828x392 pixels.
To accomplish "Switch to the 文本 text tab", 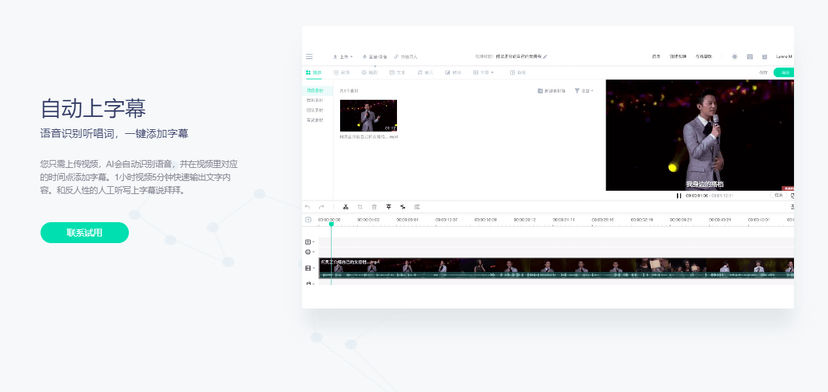I will (x=398, y=72).
